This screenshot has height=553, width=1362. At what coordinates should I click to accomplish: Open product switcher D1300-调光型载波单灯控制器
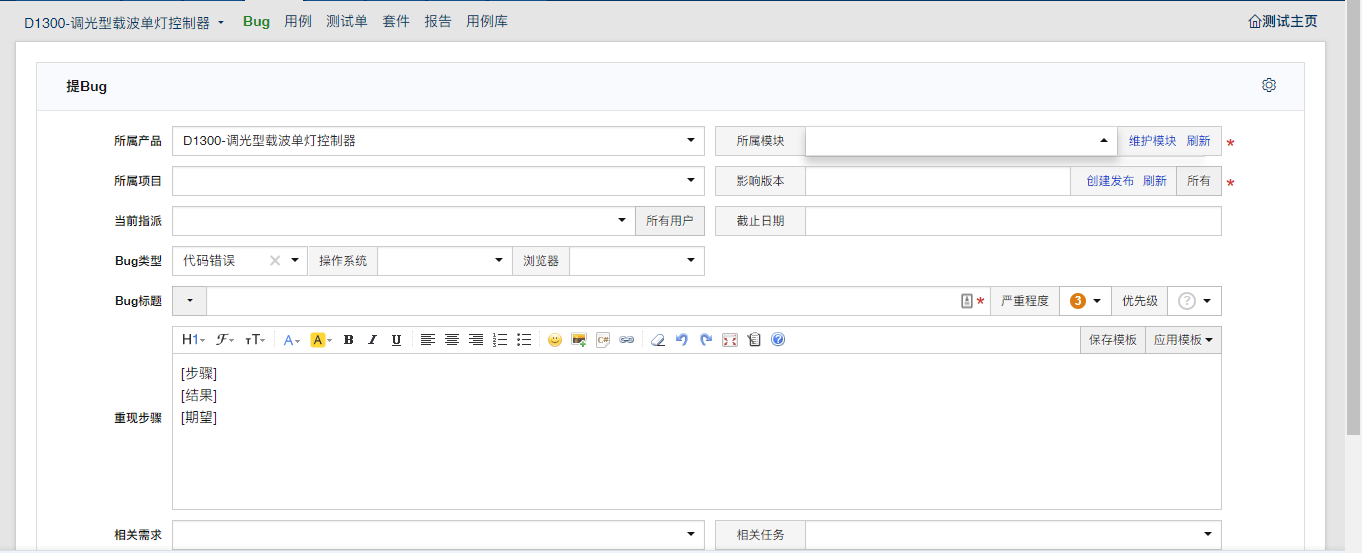124,22
